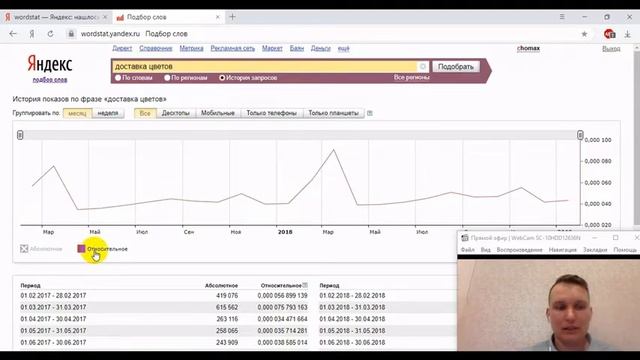Viewport: 640px width, 360px height.
Task: Click the '615 562' absolute value cell
Action: 227,307
